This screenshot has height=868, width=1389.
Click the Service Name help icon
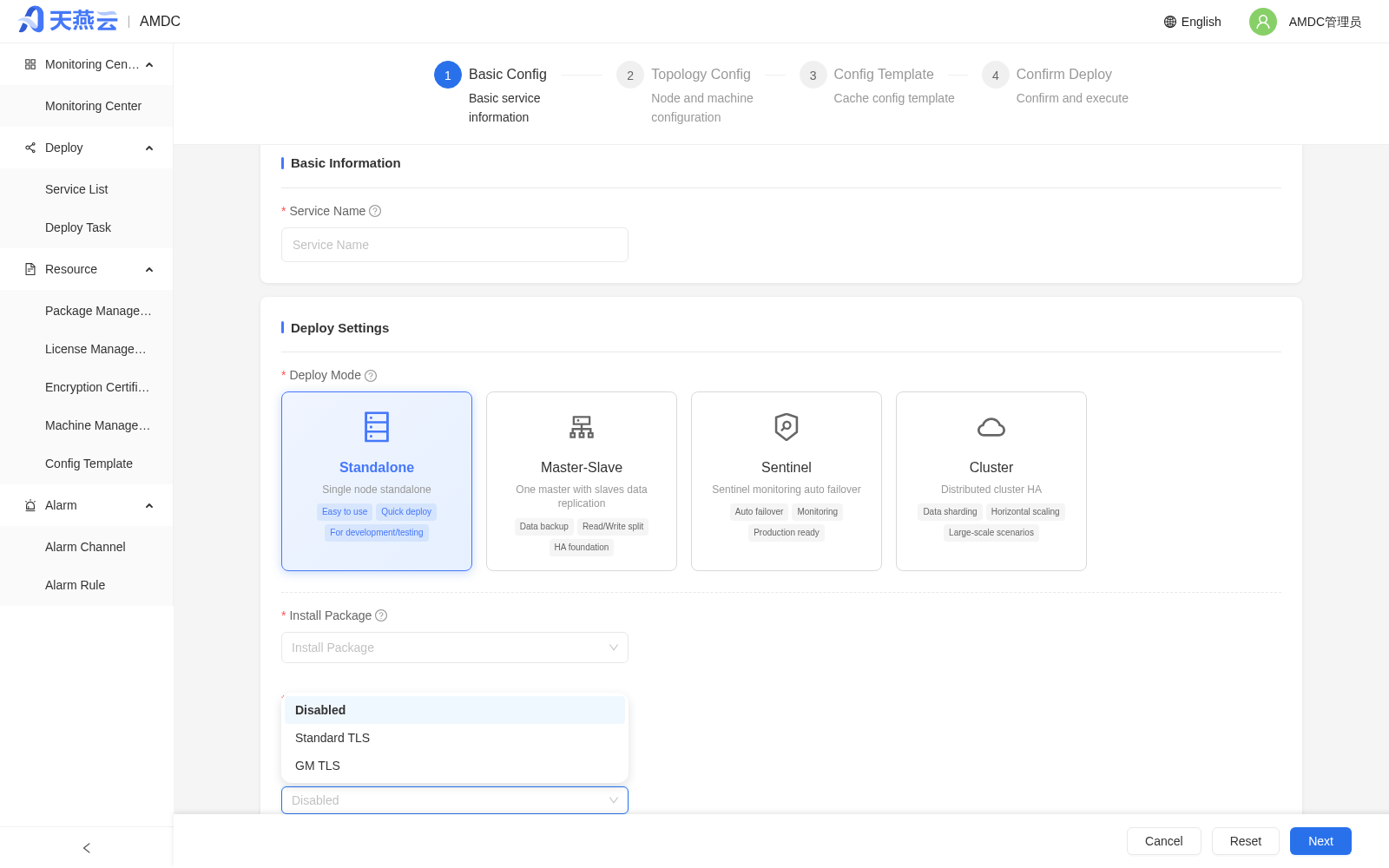tap(375, 211)
